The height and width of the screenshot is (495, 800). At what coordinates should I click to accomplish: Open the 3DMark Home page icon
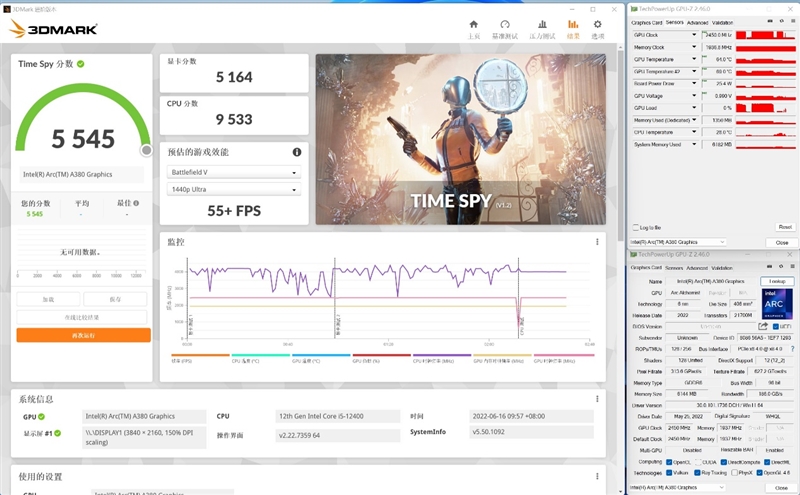474,26
